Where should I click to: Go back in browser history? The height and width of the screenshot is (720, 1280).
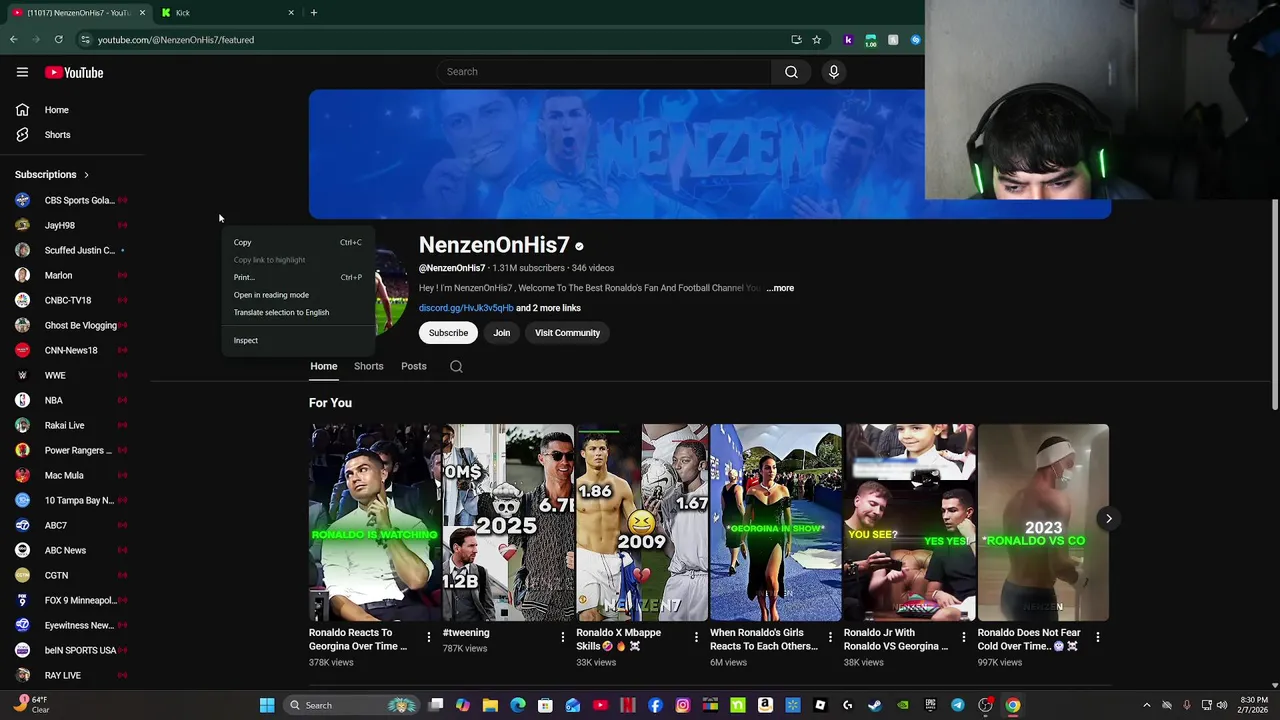click(13, 40)
